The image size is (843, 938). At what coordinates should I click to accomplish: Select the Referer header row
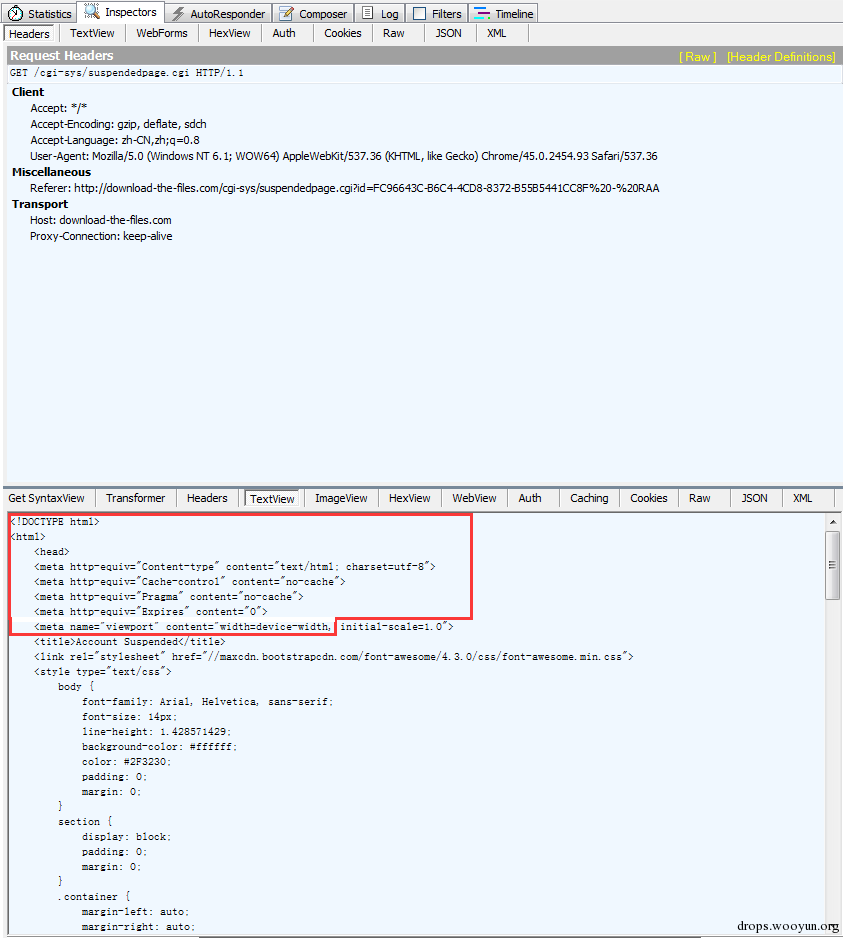coord(345,188)
